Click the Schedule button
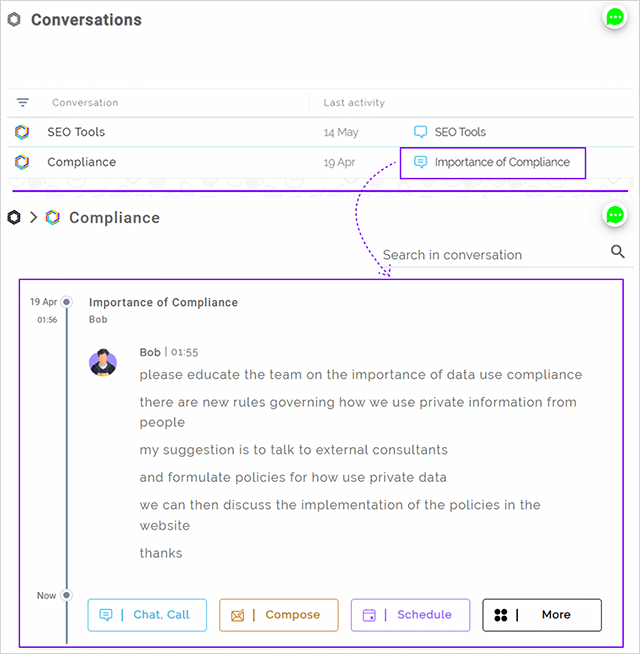Viewport: 640px width, 654px height. point(411,615)
